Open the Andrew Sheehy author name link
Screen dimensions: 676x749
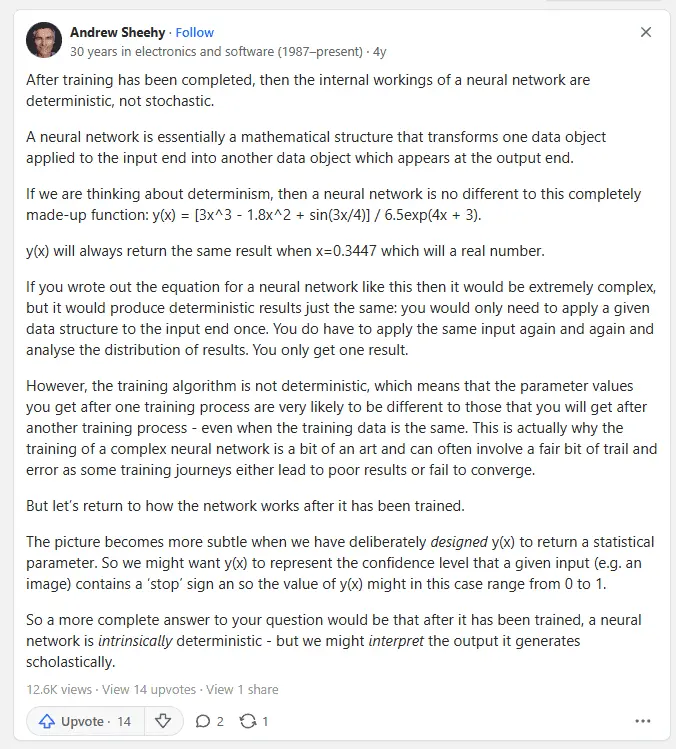[x=116, y=32]
